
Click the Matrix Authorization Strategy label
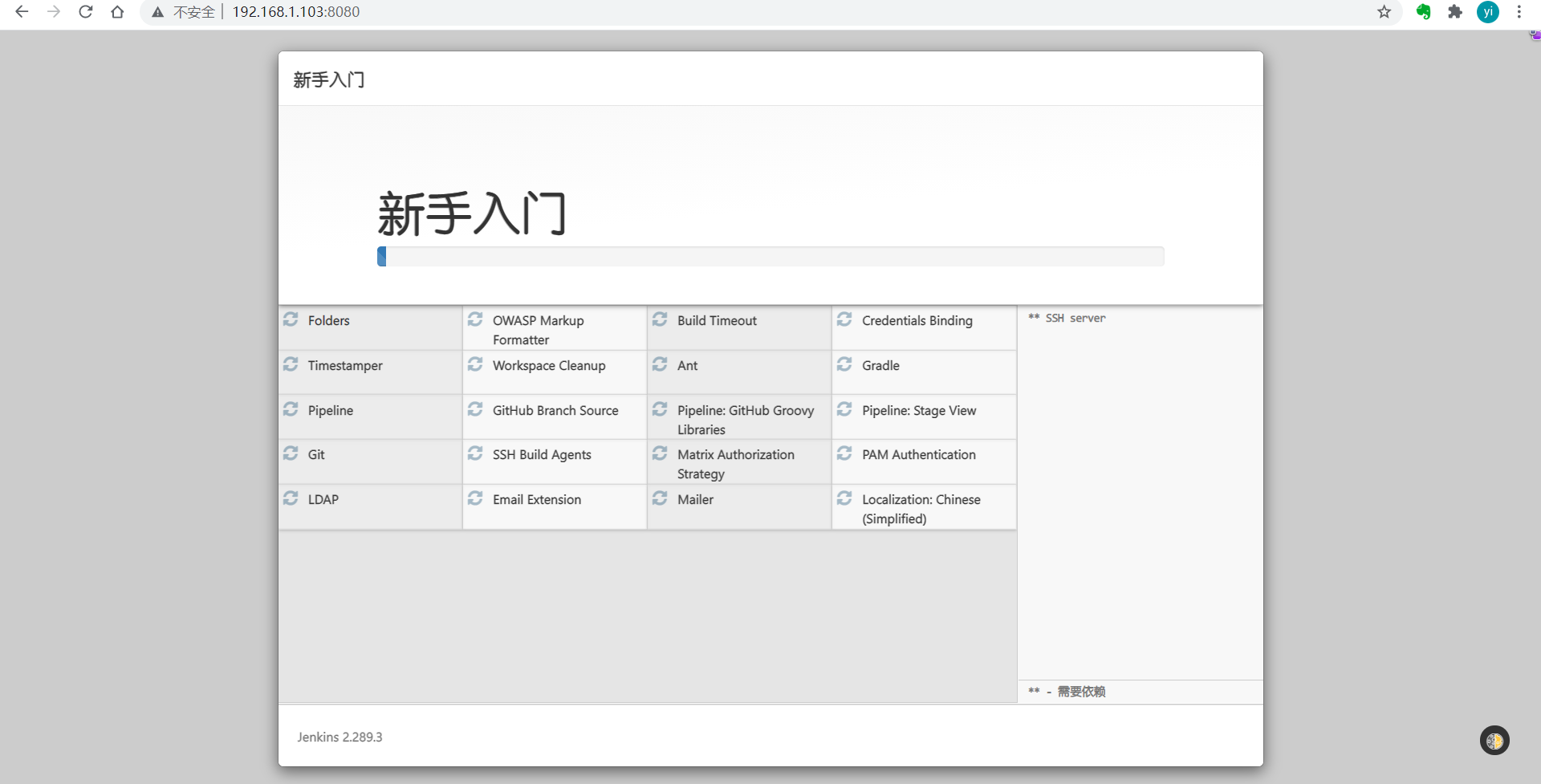tap(736, 465)
